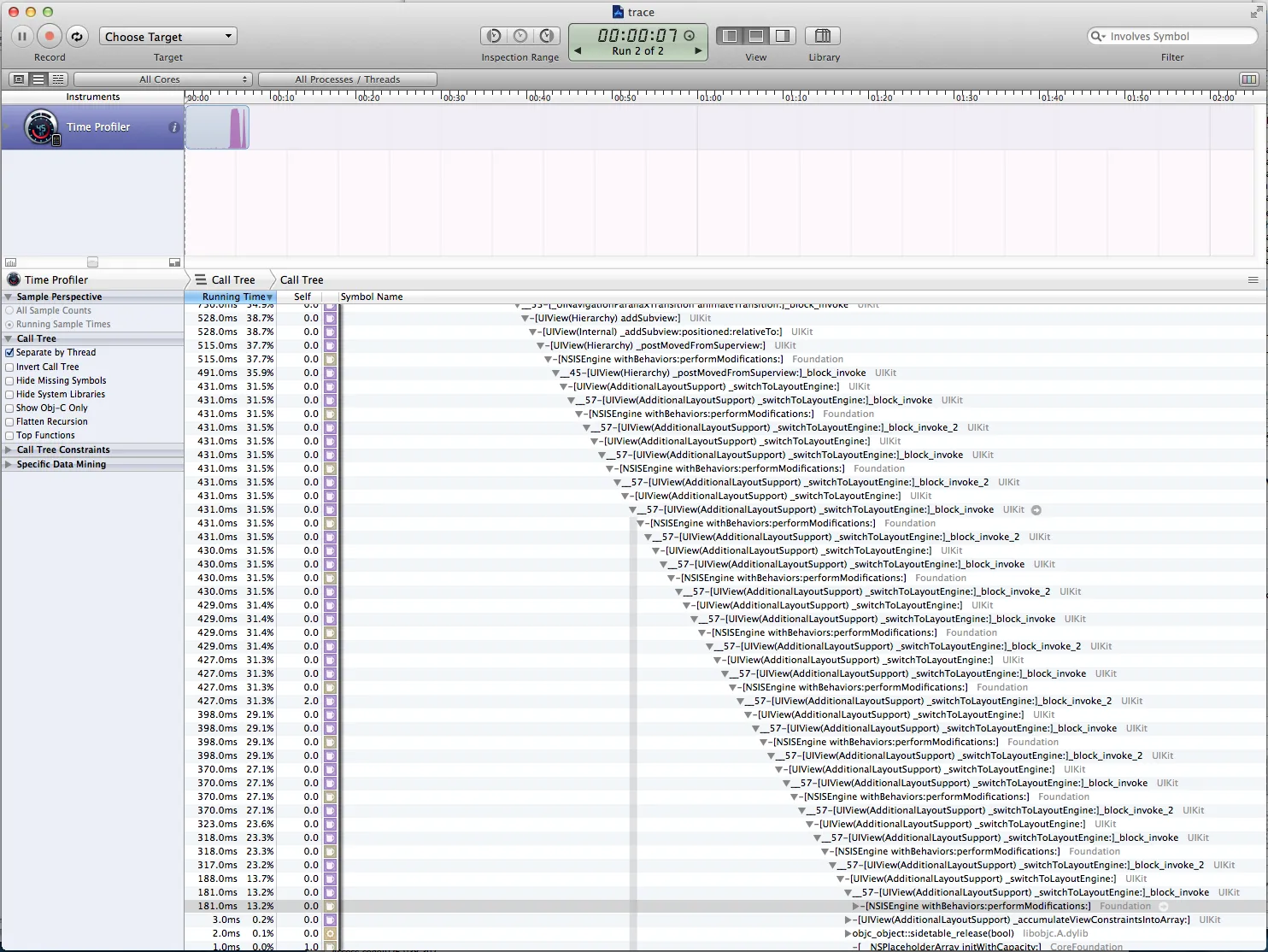Click the bar-chart icon below the instruments list
This screenshot has height=952, width=1268.
[11, 262]
